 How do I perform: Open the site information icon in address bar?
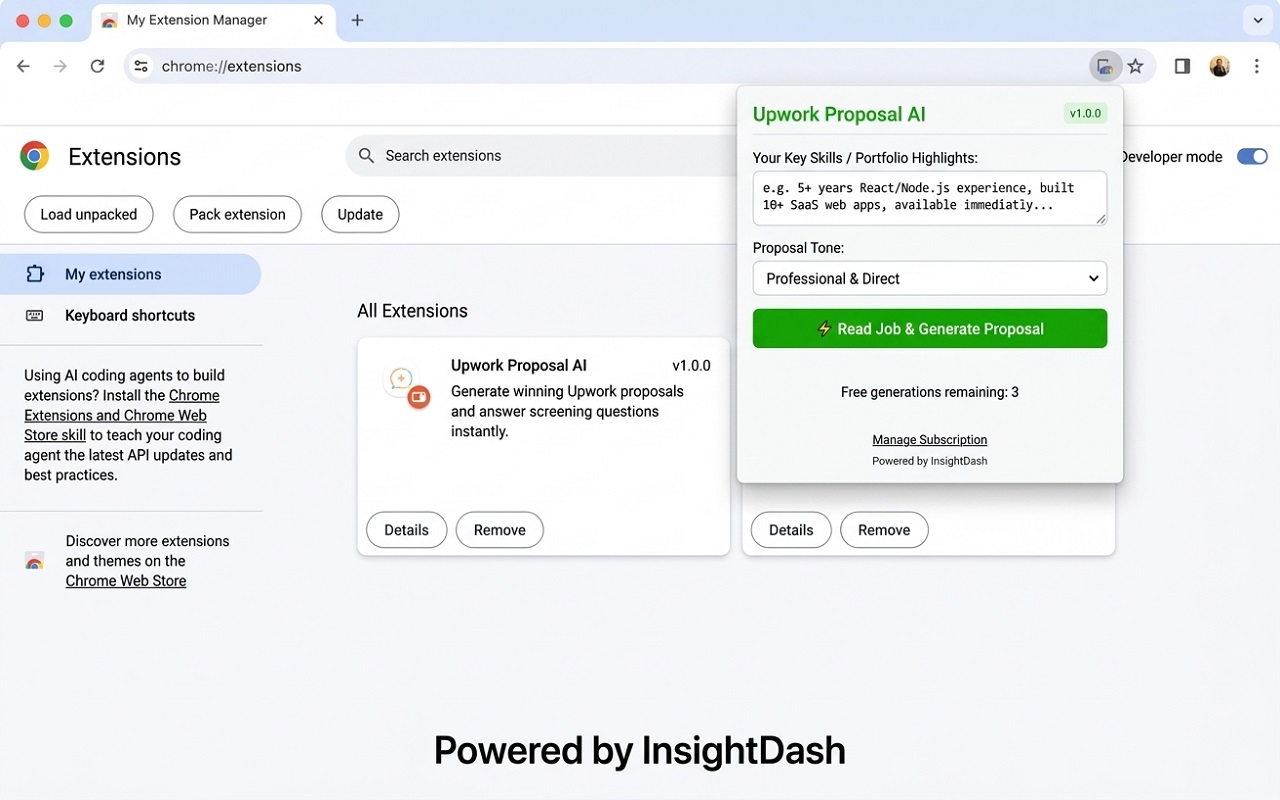click(x=141, y=66)
